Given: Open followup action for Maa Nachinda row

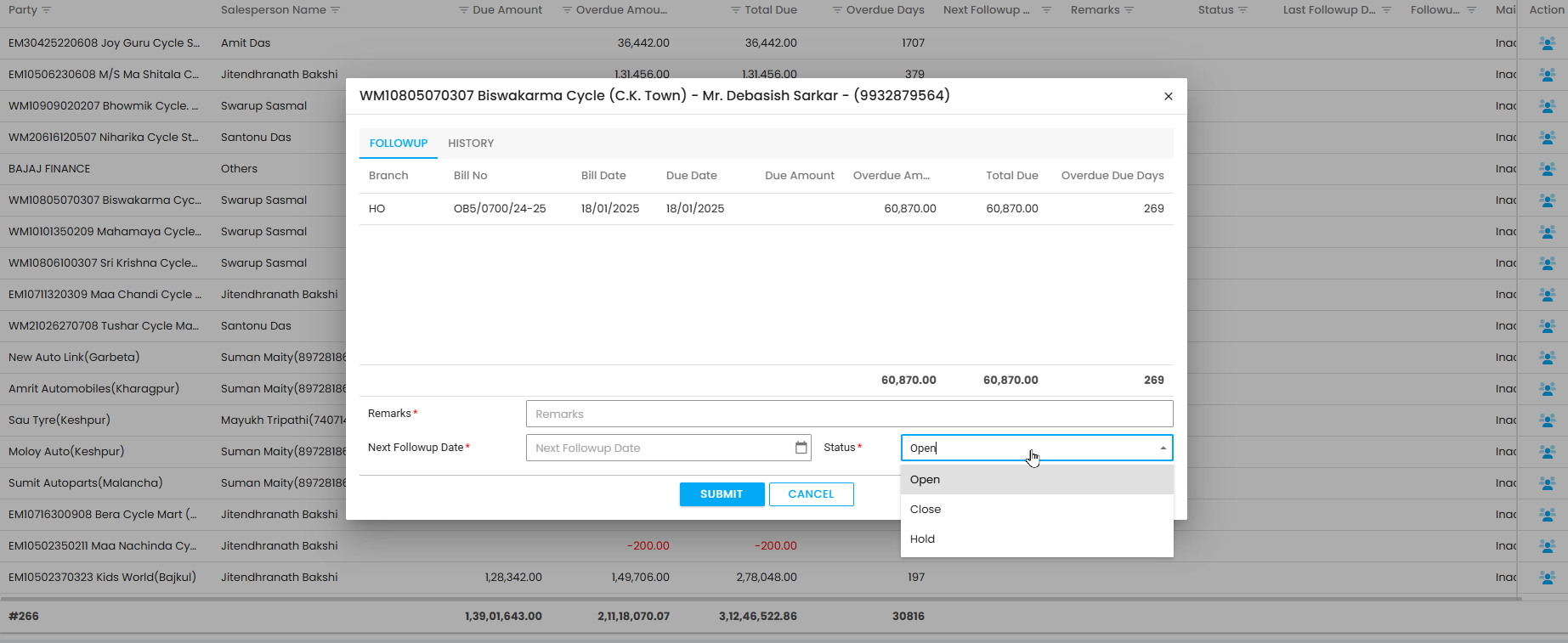Looking at the screenshot, I should tap(1548, 546).
